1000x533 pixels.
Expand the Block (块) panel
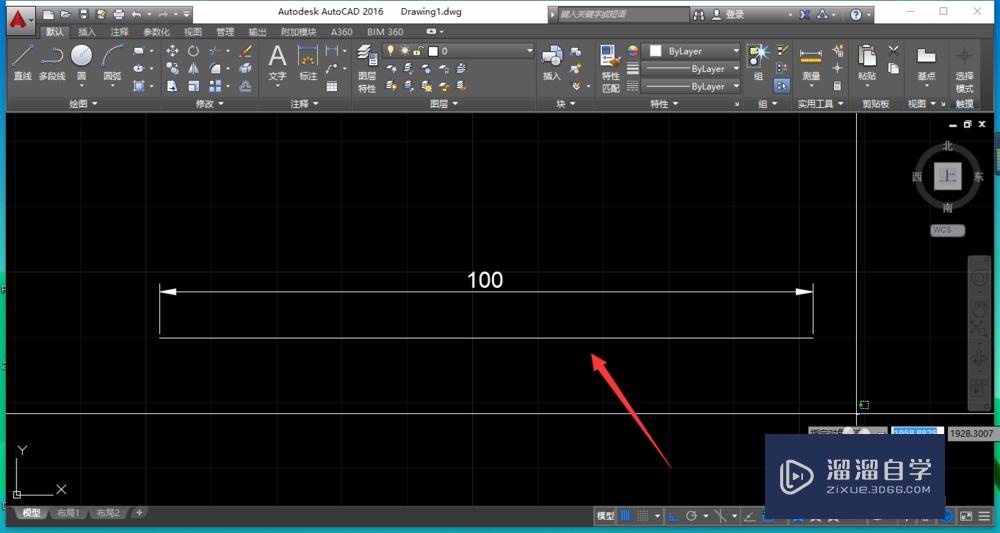565,103
